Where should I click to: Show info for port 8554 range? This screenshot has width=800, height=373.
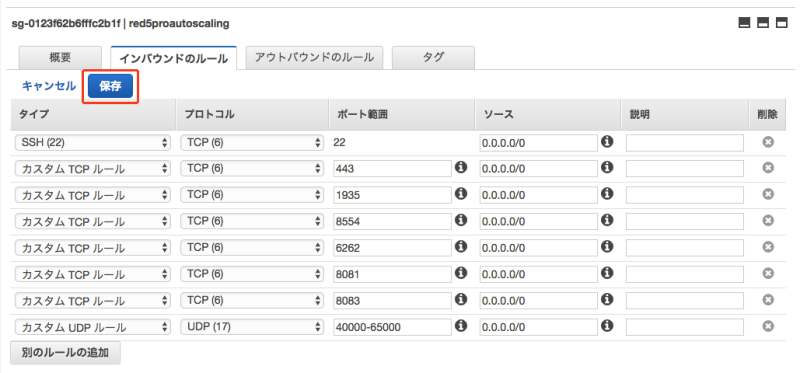(461, 220)
